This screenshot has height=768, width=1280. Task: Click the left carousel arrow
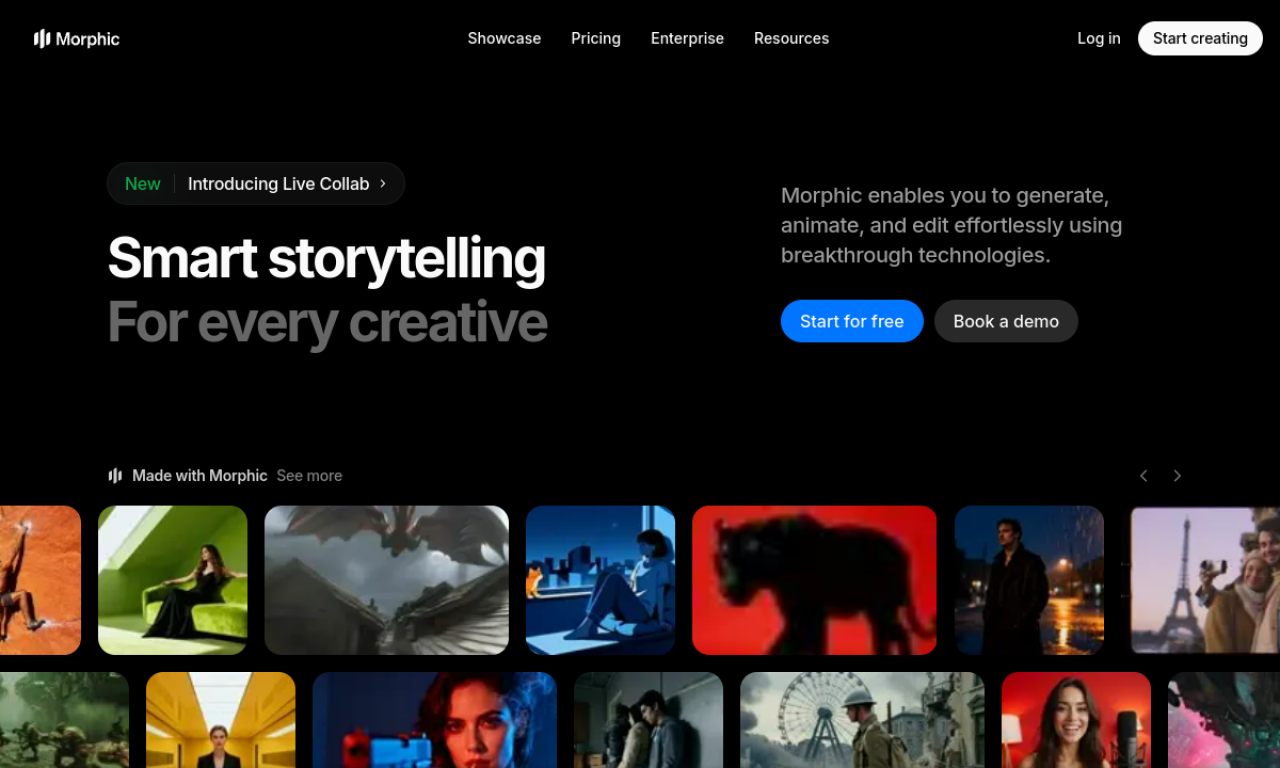(x=1143, y=476)
